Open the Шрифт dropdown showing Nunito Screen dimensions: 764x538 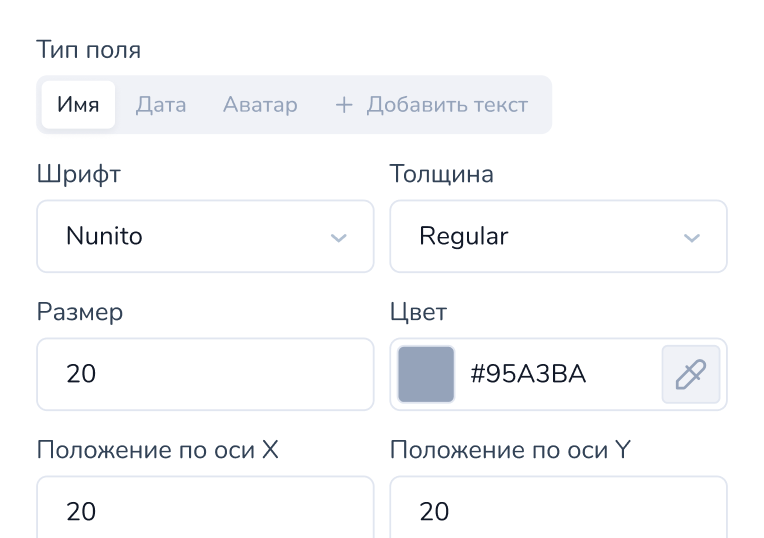tap(205, 236)
